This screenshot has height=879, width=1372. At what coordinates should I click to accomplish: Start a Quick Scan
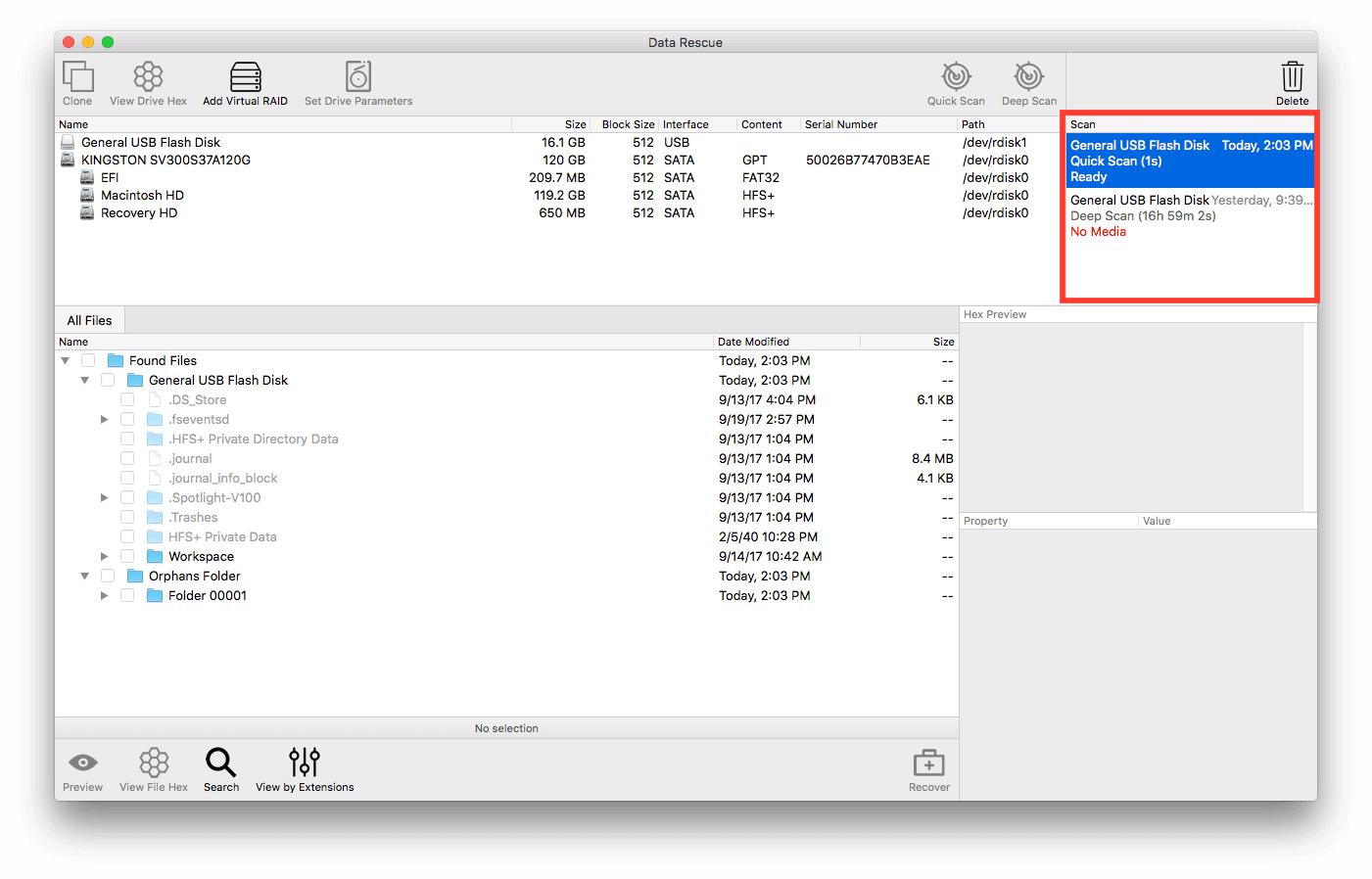coord(955,82)
